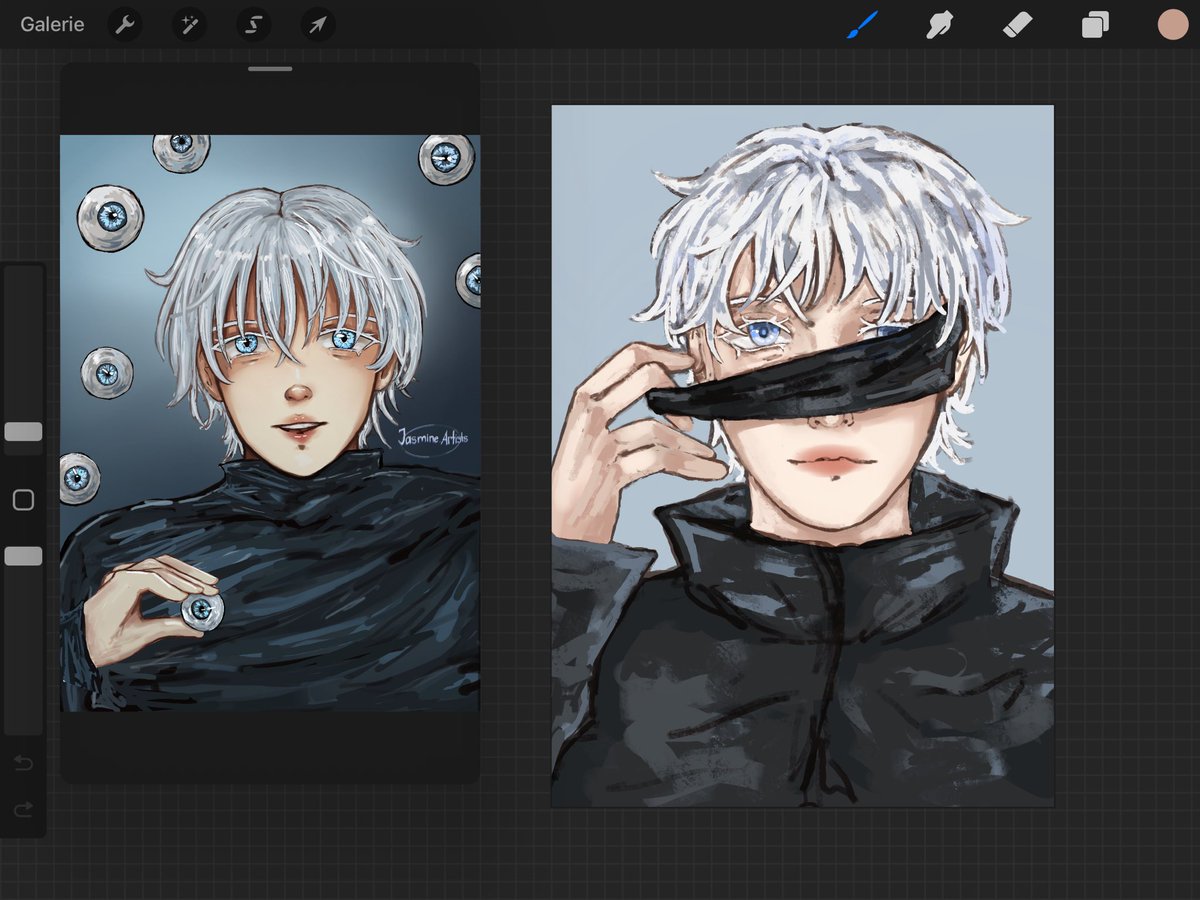Open the Layers panel

pyautogui.click(x=1095, y=25)
